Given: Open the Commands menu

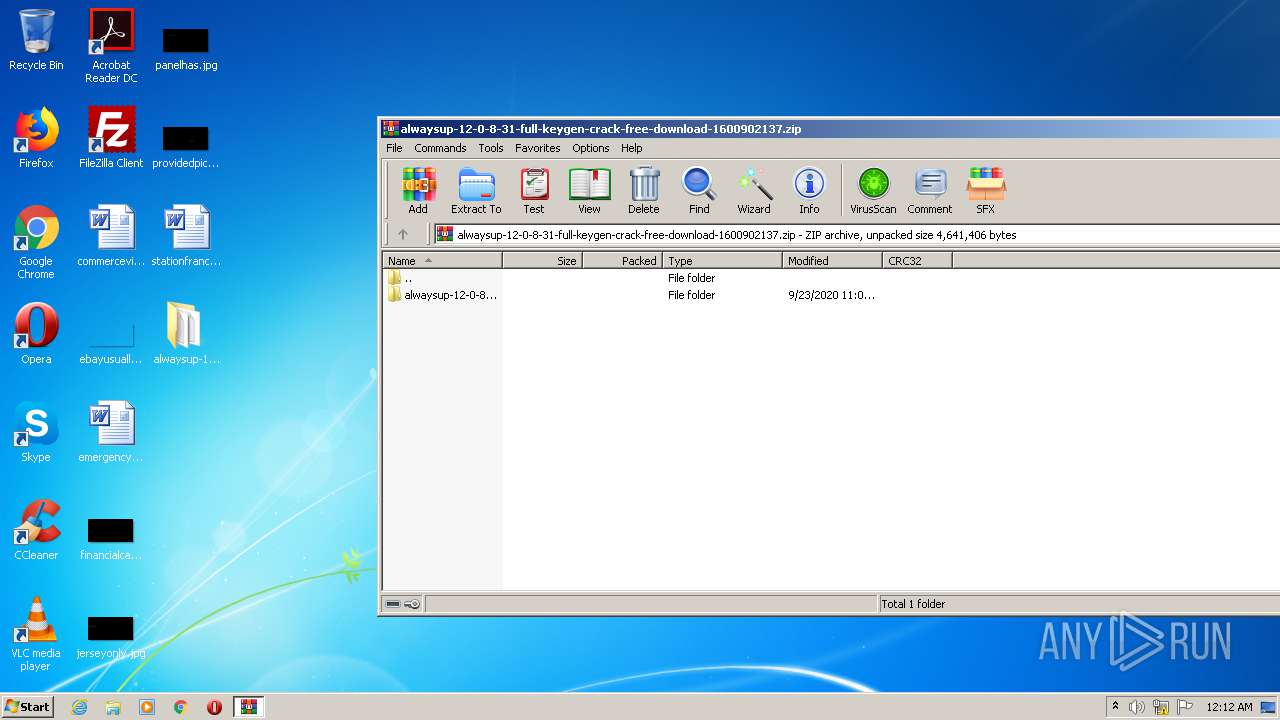Looking at the screenshot, I should pos(440,148).
